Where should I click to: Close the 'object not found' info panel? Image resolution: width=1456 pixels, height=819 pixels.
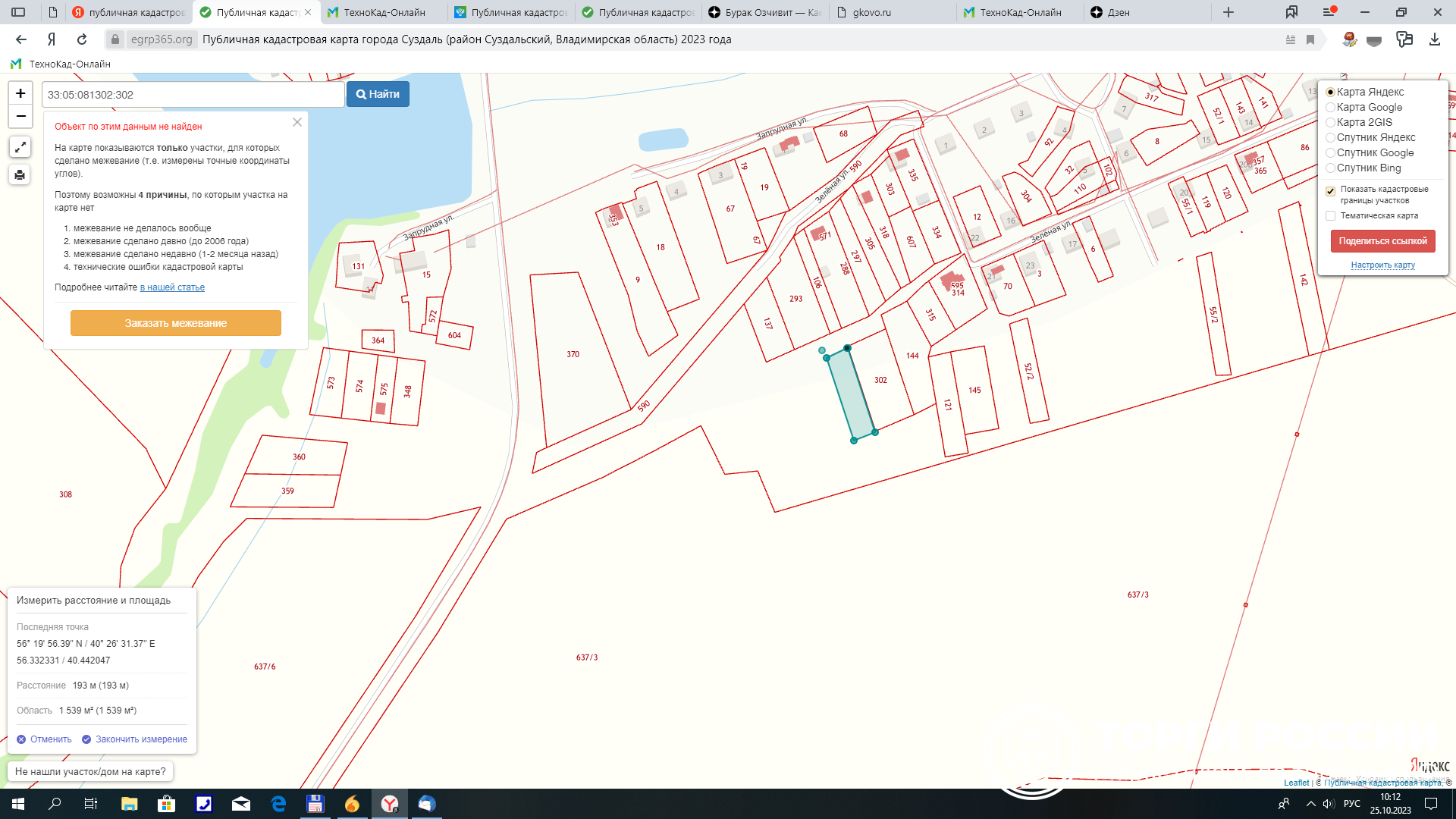[297, 122]
